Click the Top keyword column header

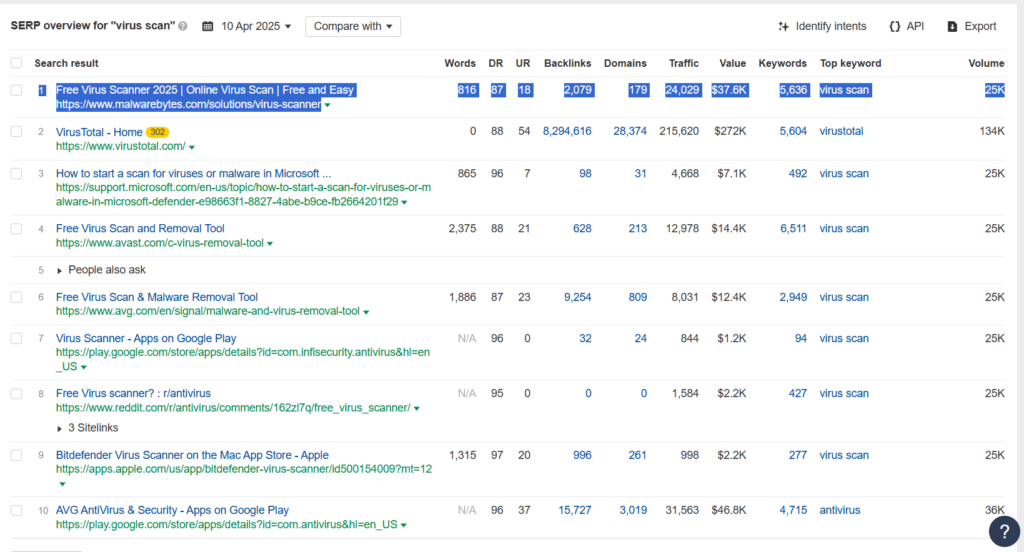click(850, 63)
